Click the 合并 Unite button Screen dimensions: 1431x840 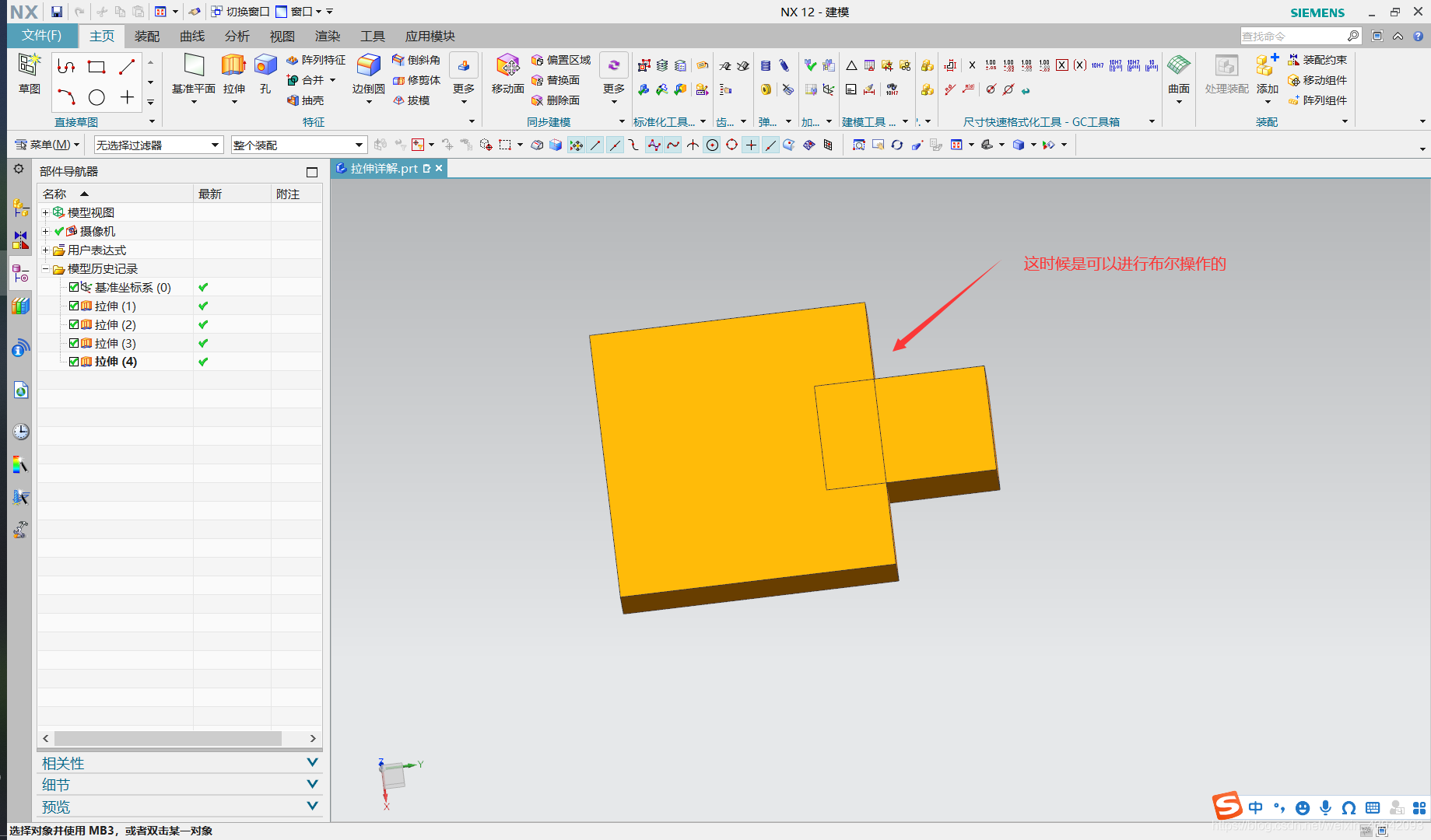point(310,79)
